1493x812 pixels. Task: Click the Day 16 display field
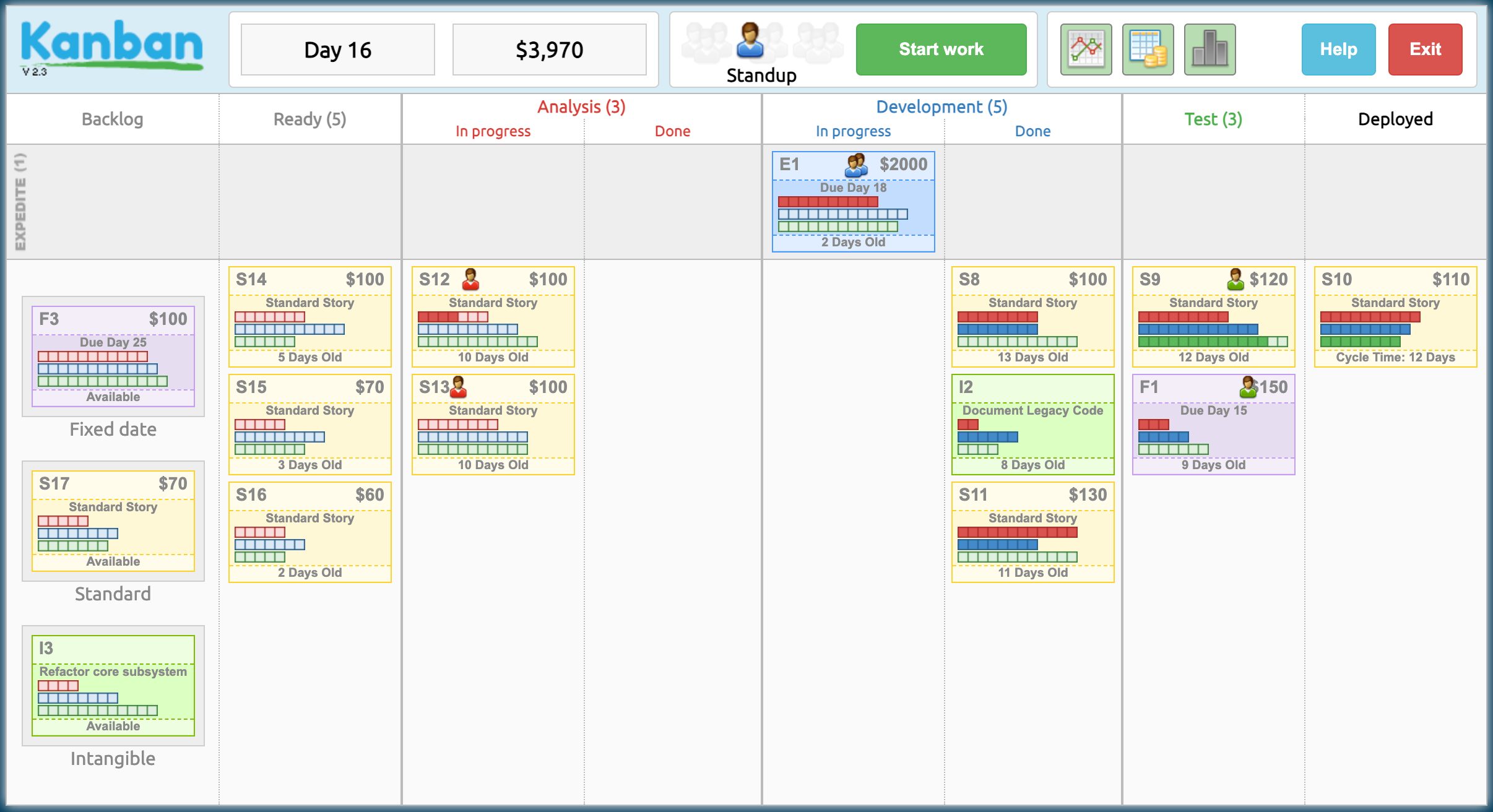[338, 50]
